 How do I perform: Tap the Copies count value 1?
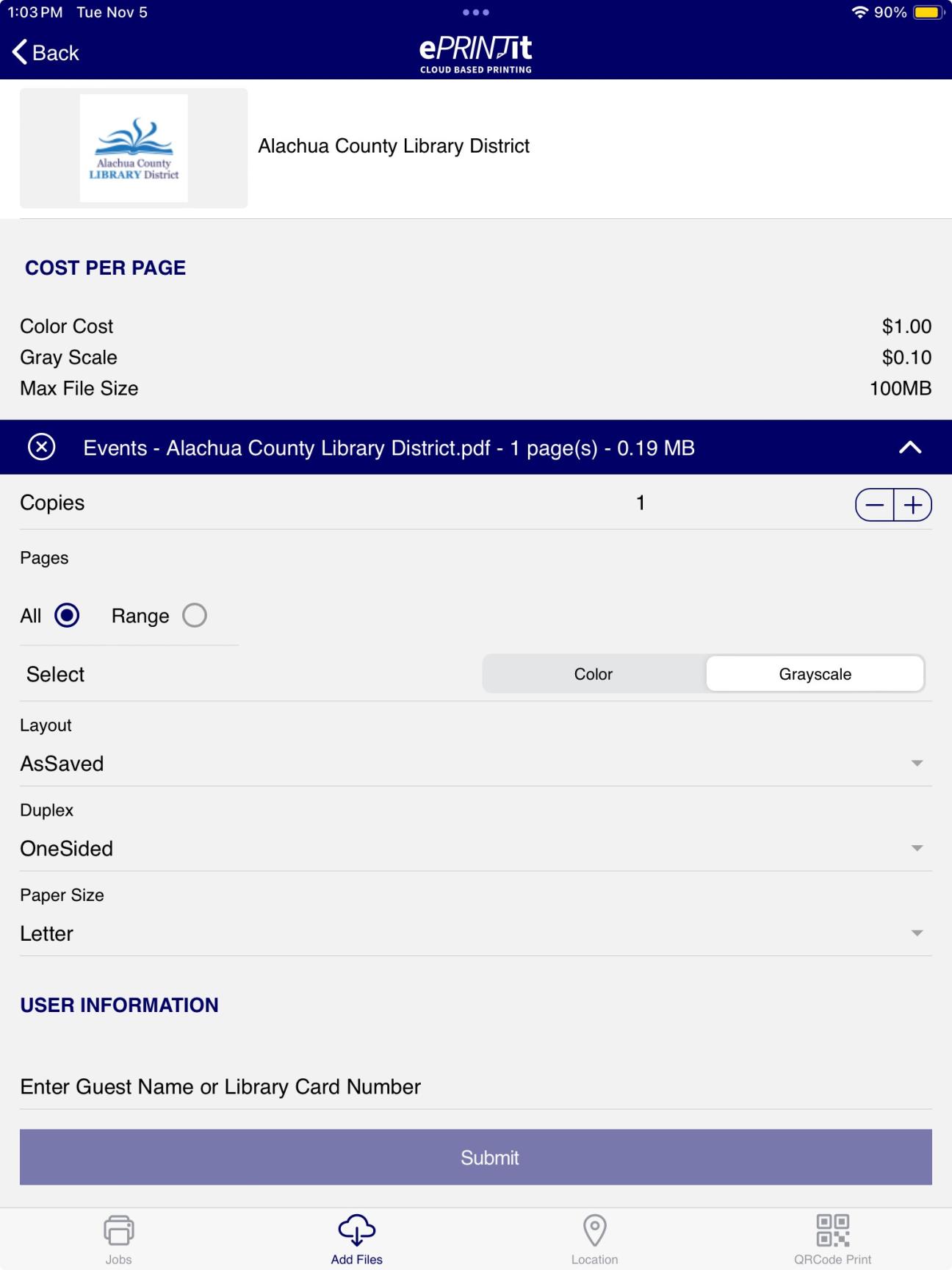pyautogui.click(x=641, y=503)
